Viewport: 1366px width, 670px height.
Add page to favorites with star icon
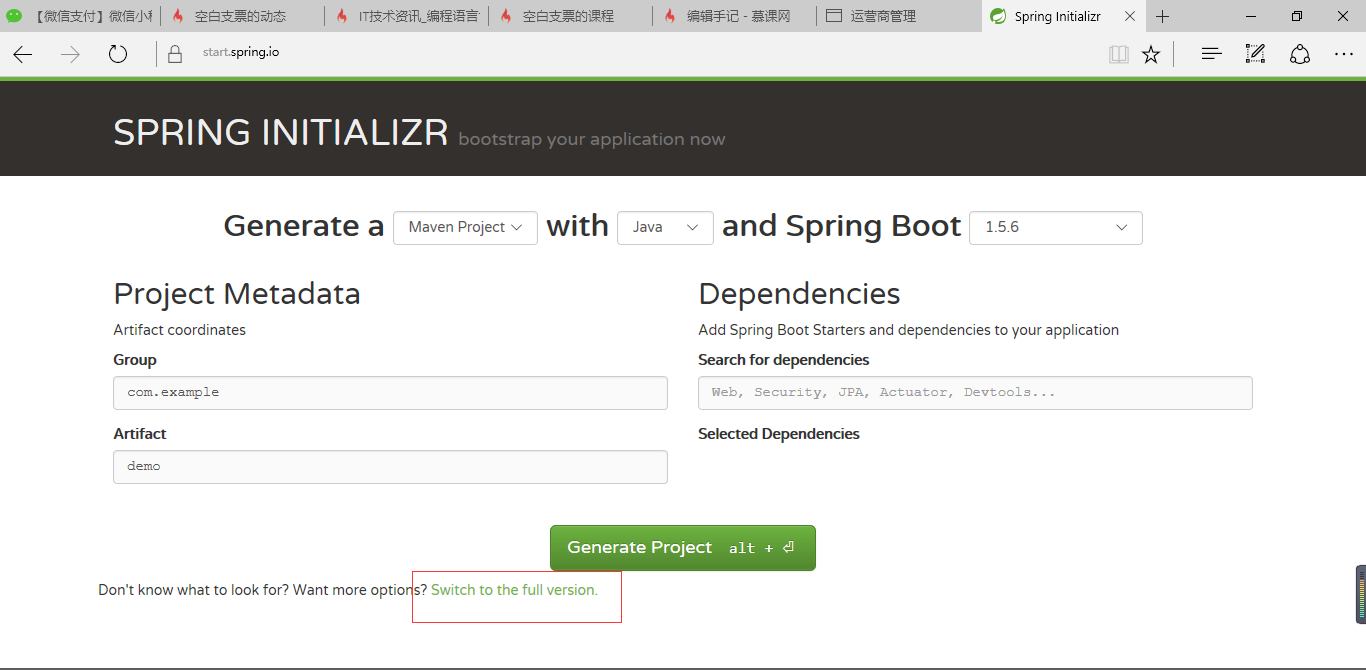click(x=1151, y=54)
